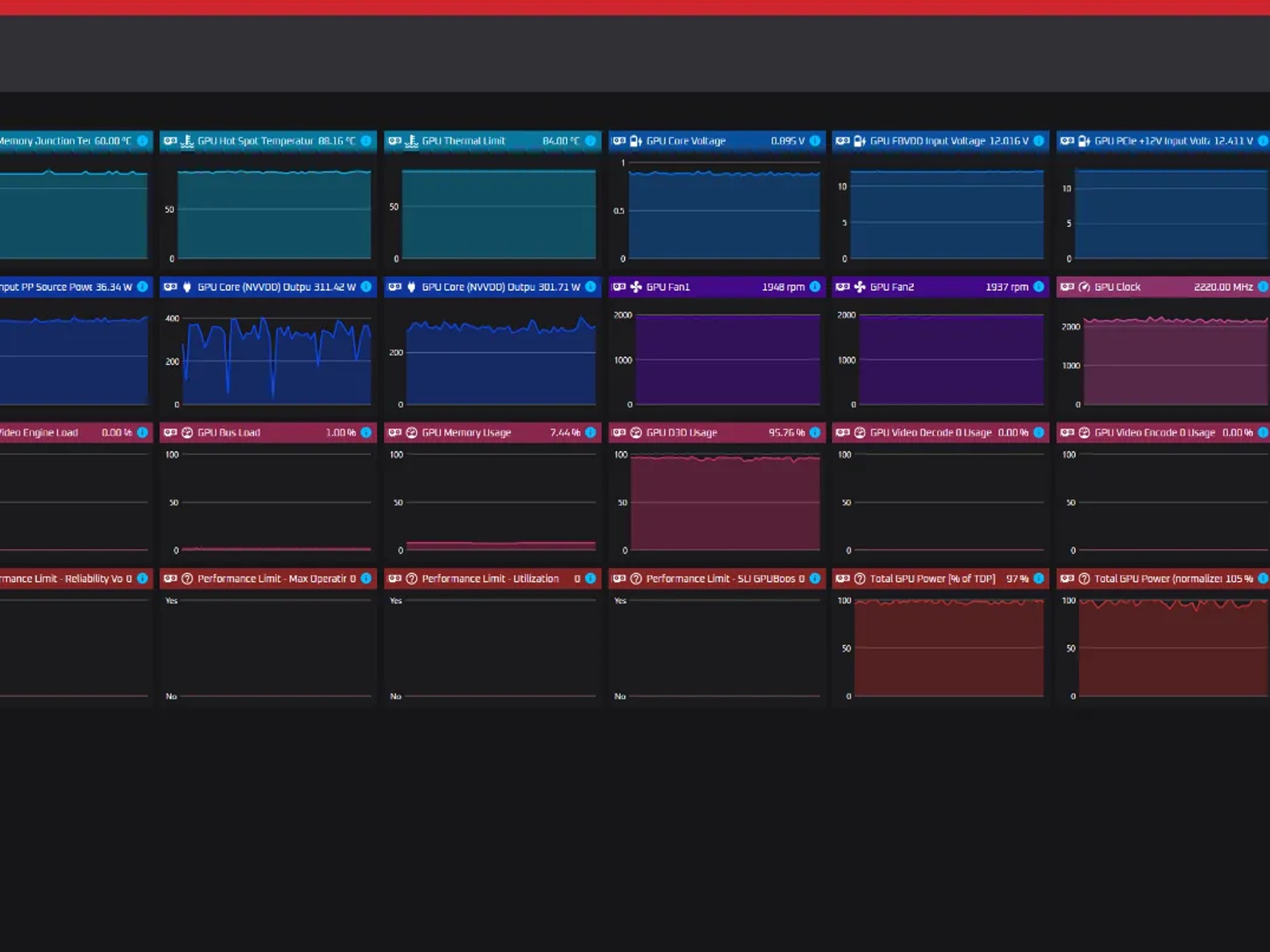This screenshot has height=952, width=1270.
Task: Click the gauge icon beside GPU Clock
Action: (1084, 287)
